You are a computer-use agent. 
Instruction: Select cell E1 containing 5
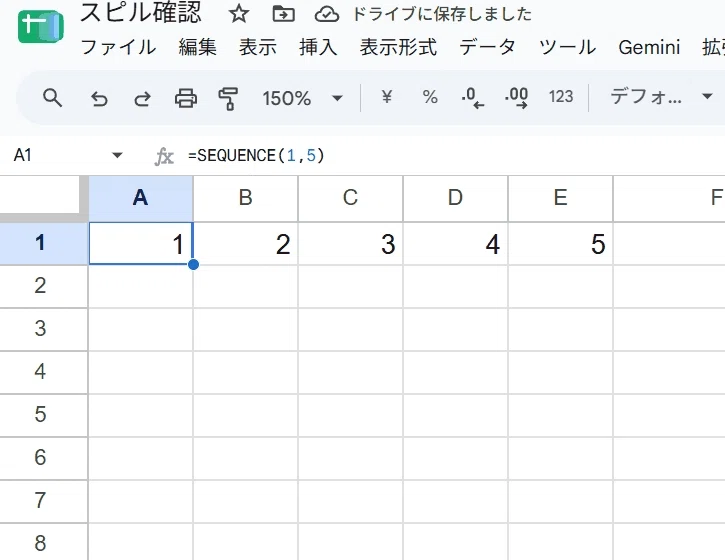[x=560, y=243]
